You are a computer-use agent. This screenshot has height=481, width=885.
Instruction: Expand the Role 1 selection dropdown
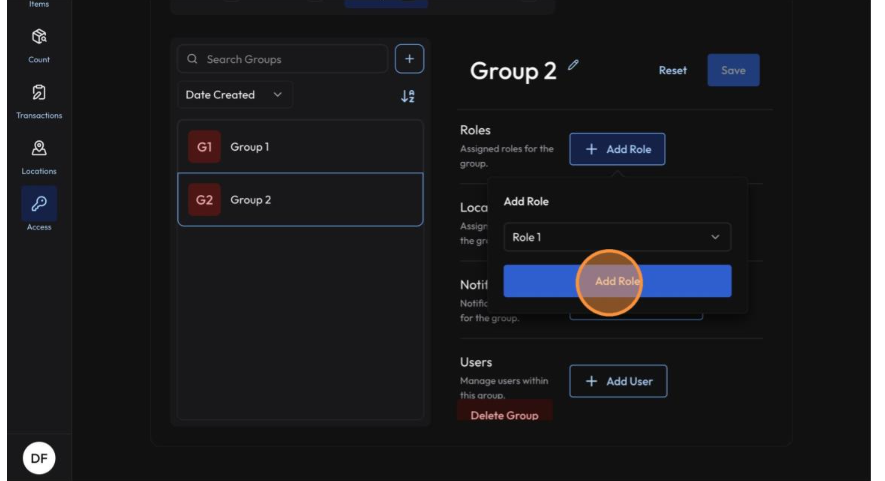click(617, 237)
